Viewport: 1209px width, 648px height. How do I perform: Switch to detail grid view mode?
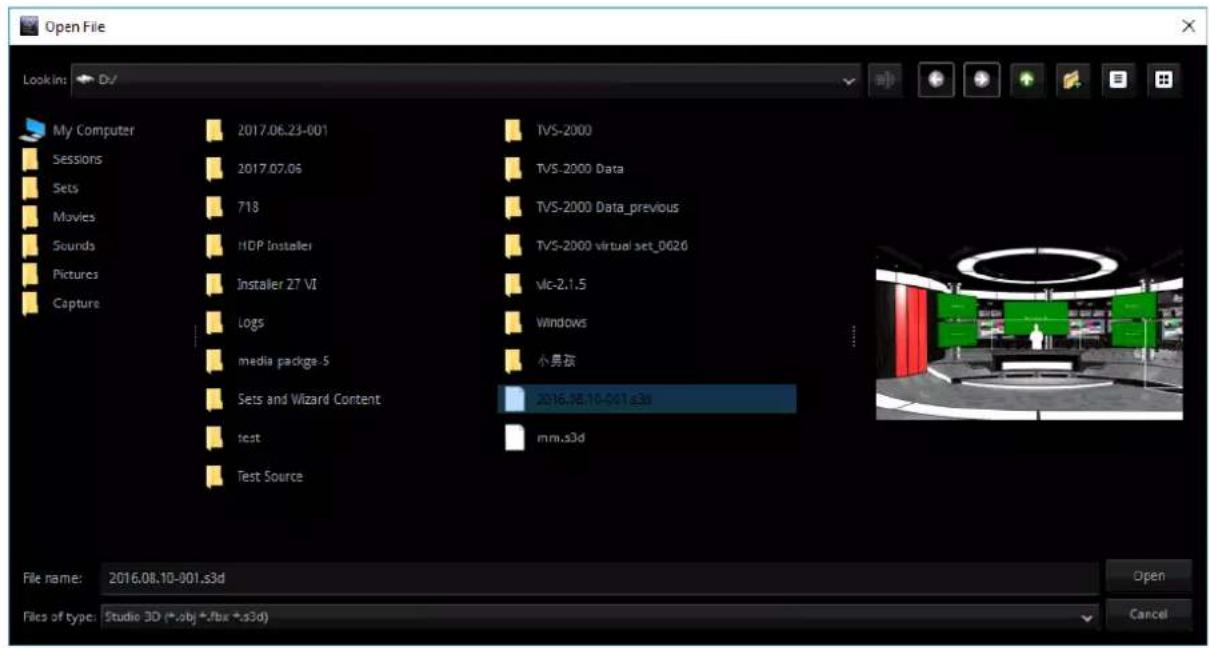pos(1164,81)
